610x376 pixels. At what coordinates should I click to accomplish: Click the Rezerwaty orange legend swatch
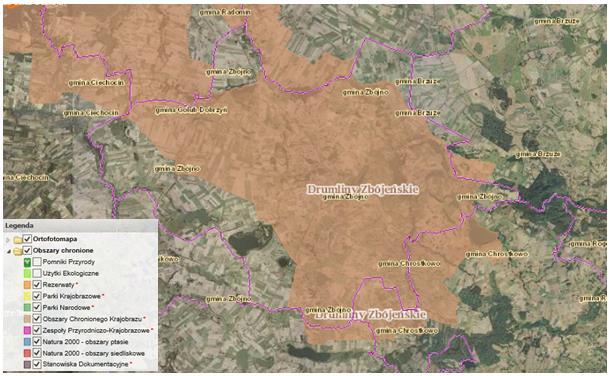click(x=27, y=285)
